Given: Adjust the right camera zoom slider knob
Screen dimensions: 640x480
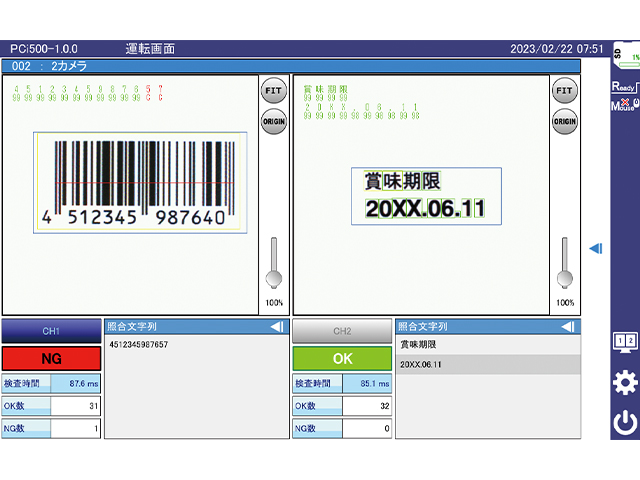Looking at the screenshot, I should click(565, 280).
